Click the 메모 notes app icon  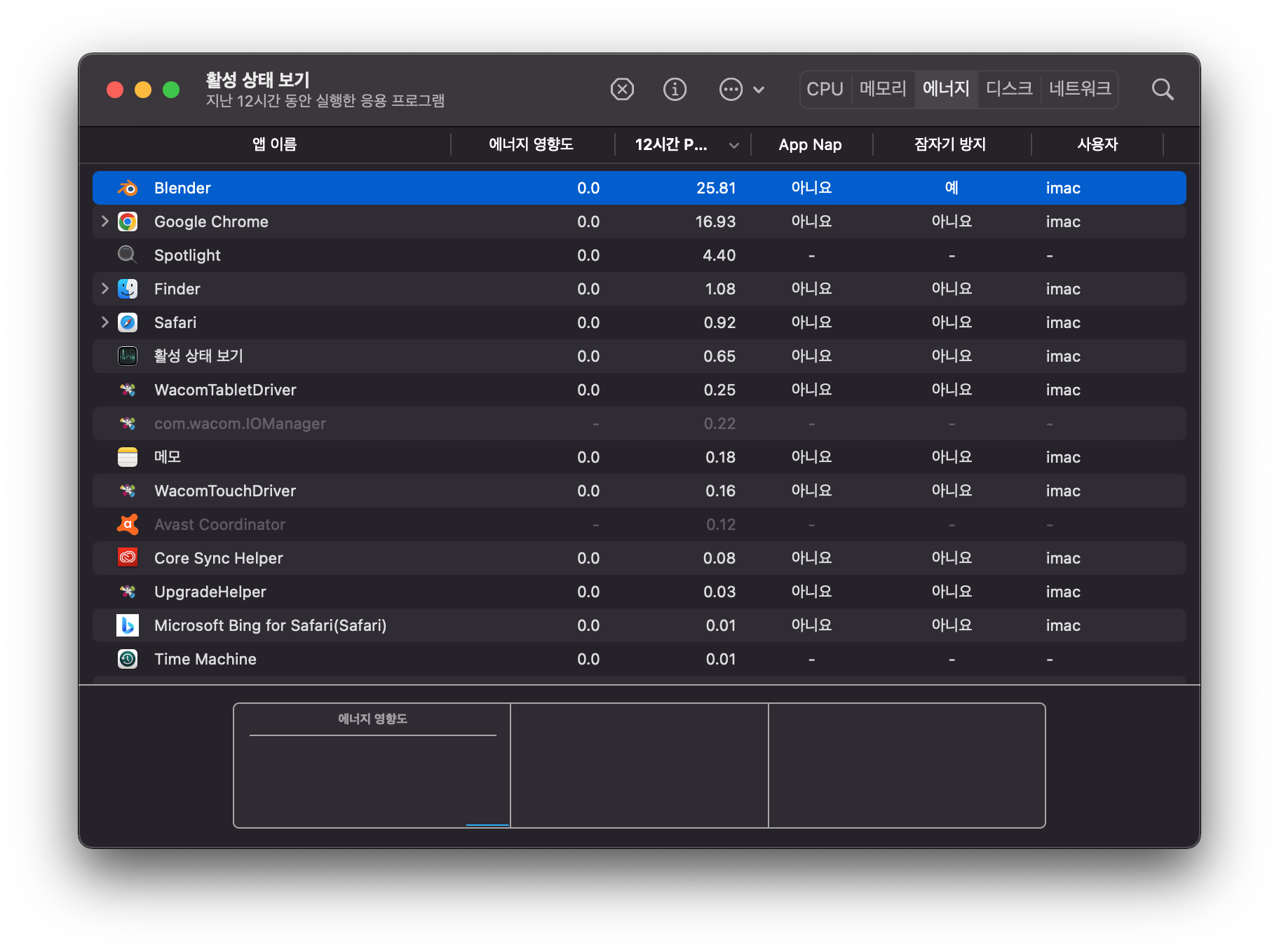[128, 457]
